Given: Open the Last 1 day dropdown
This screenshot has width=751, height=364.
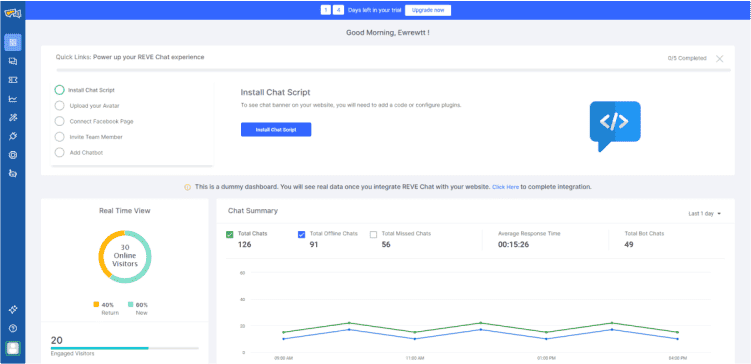Looking at the screenshot, I should pyautogui.click(x=705, y=214).
